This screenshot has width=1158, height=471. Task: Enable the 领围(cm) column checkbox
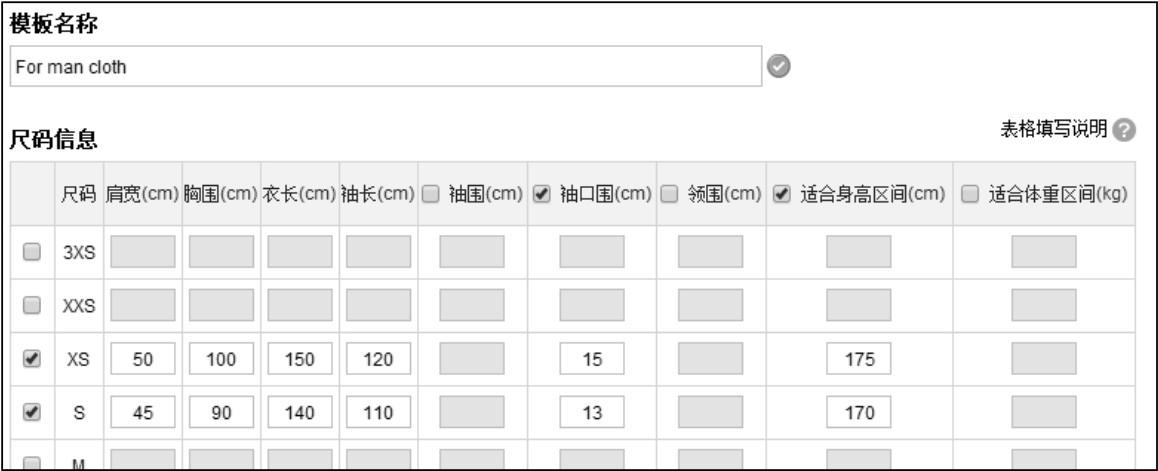pyautogui.click(x=668, y=194)
